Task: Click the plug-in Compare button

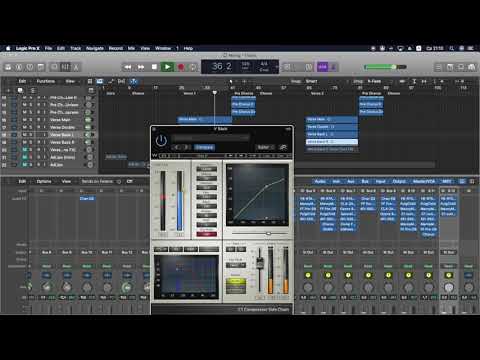Action: (x=204, y=147)
